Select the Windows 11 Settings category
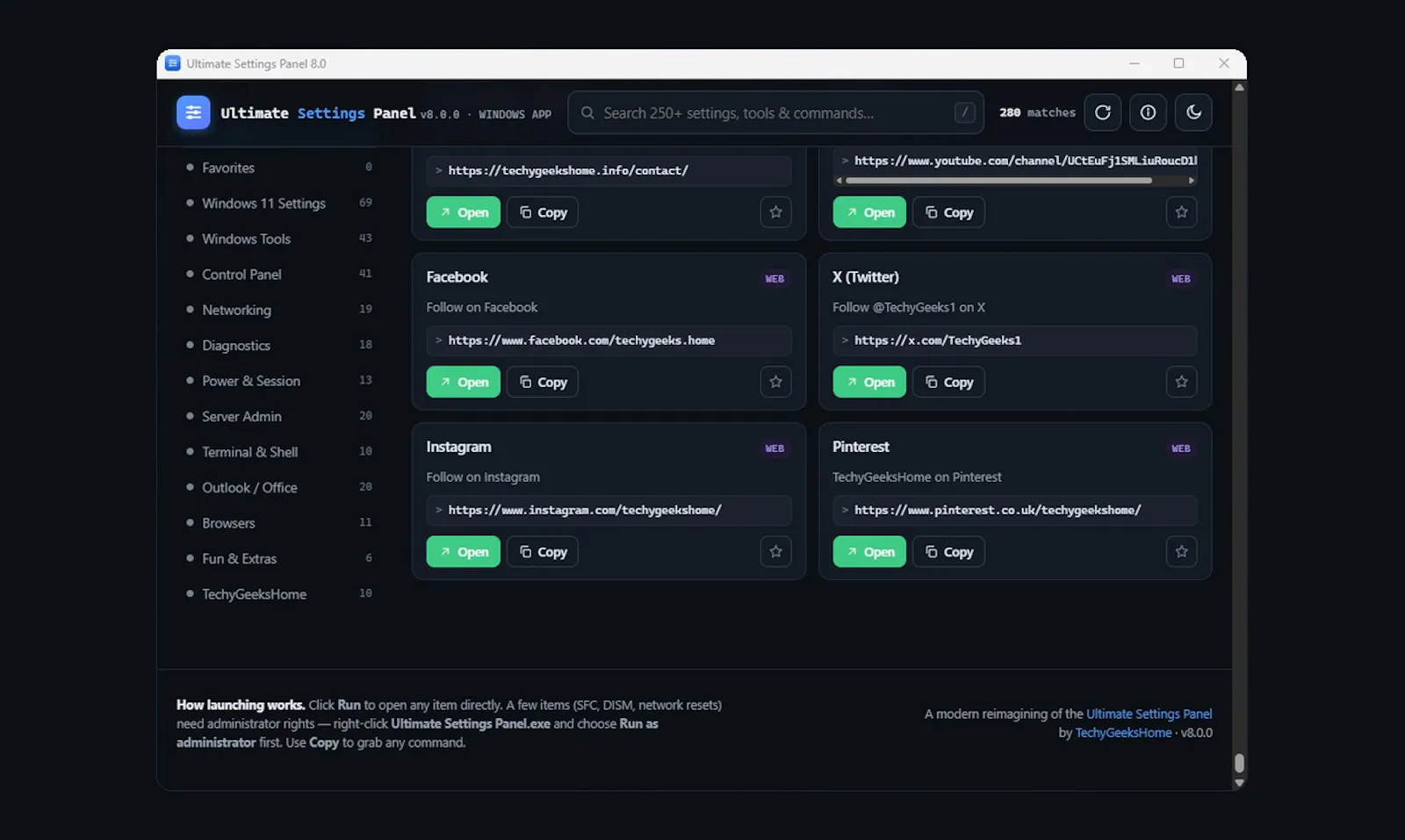The width and height of the screenshot is (1405, 840). (279, 203)
